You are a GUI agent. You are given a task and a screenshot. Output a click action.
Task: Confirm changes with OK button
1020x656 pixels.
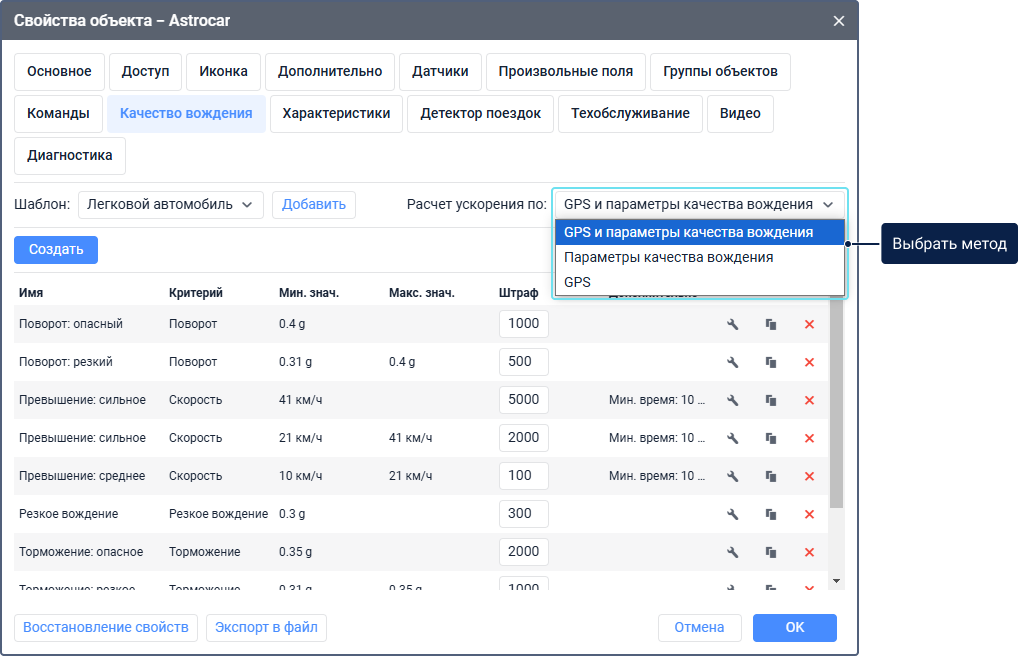pyautogui.click(x=794, y=628)
